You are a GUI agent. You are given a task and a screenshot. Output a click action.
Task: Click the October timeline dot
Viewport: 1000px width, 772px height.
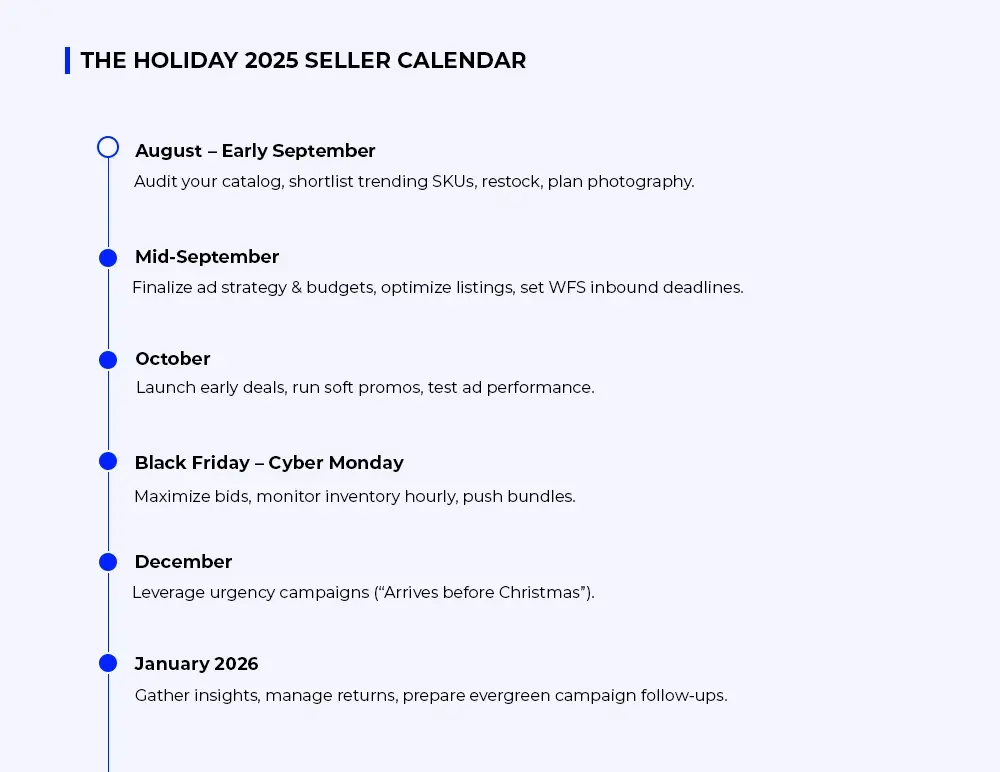tap(108, 360)
